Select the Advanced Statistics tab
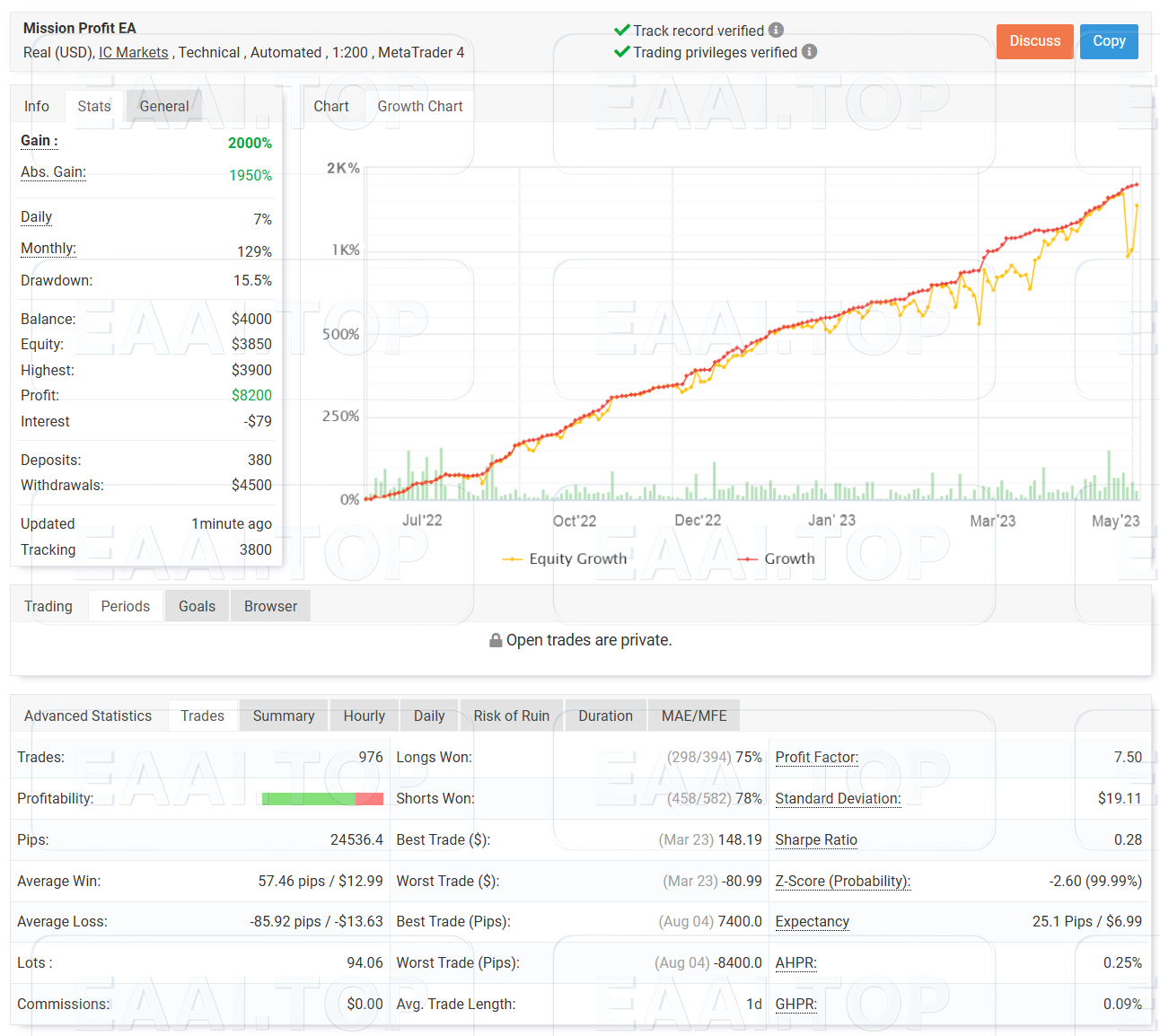1160x1036 pixels. (88, 716)
